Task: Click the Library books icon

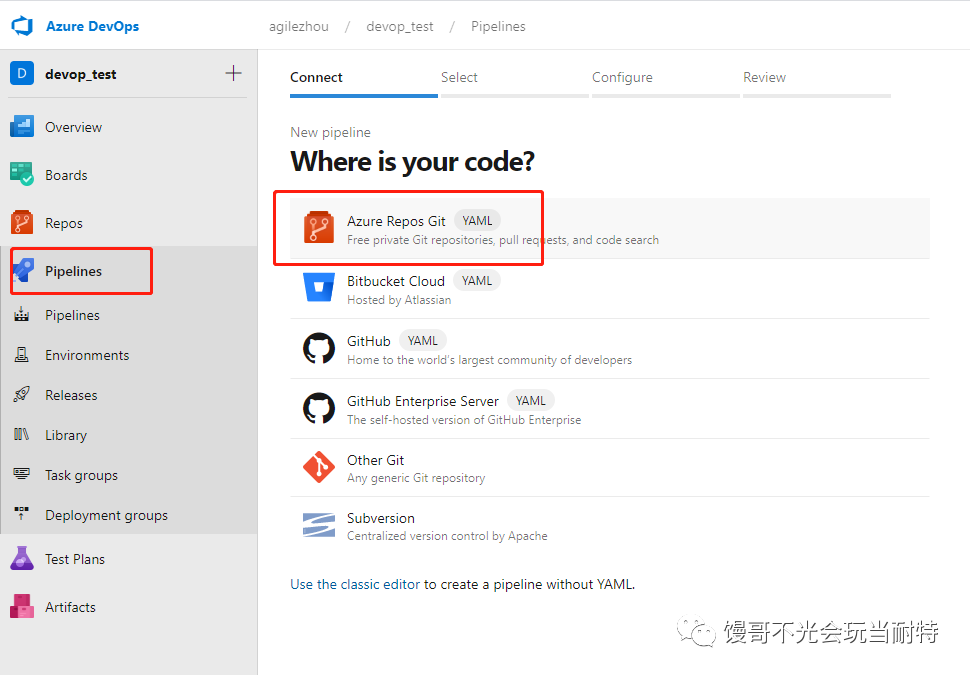Action: 22,434
